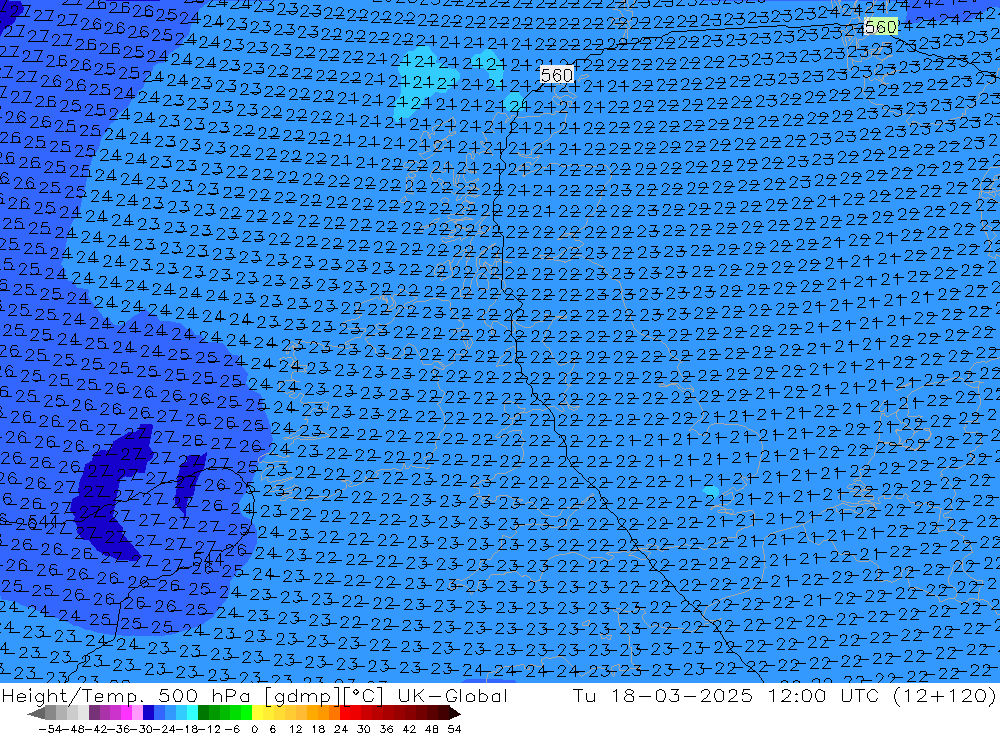Viewport: 1000px width, 733px height.
Task: Click the positive 36 legend value
Action: tap(386, 729)
